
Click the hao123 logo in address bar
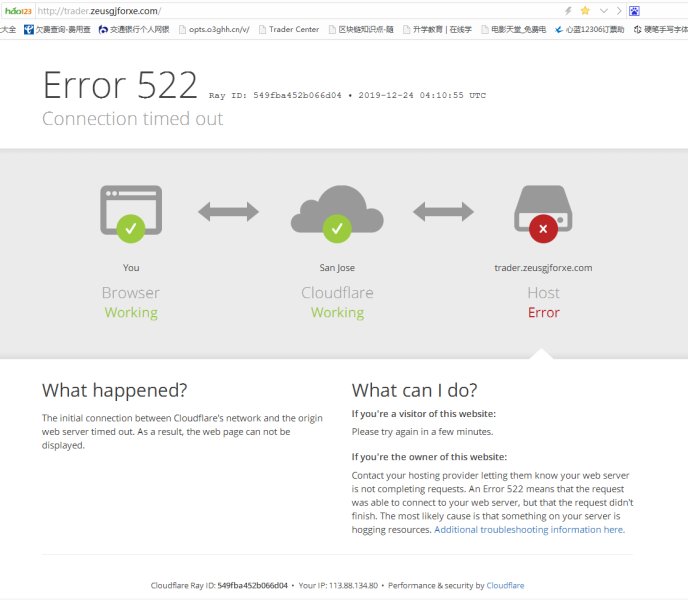coord(18,11)
